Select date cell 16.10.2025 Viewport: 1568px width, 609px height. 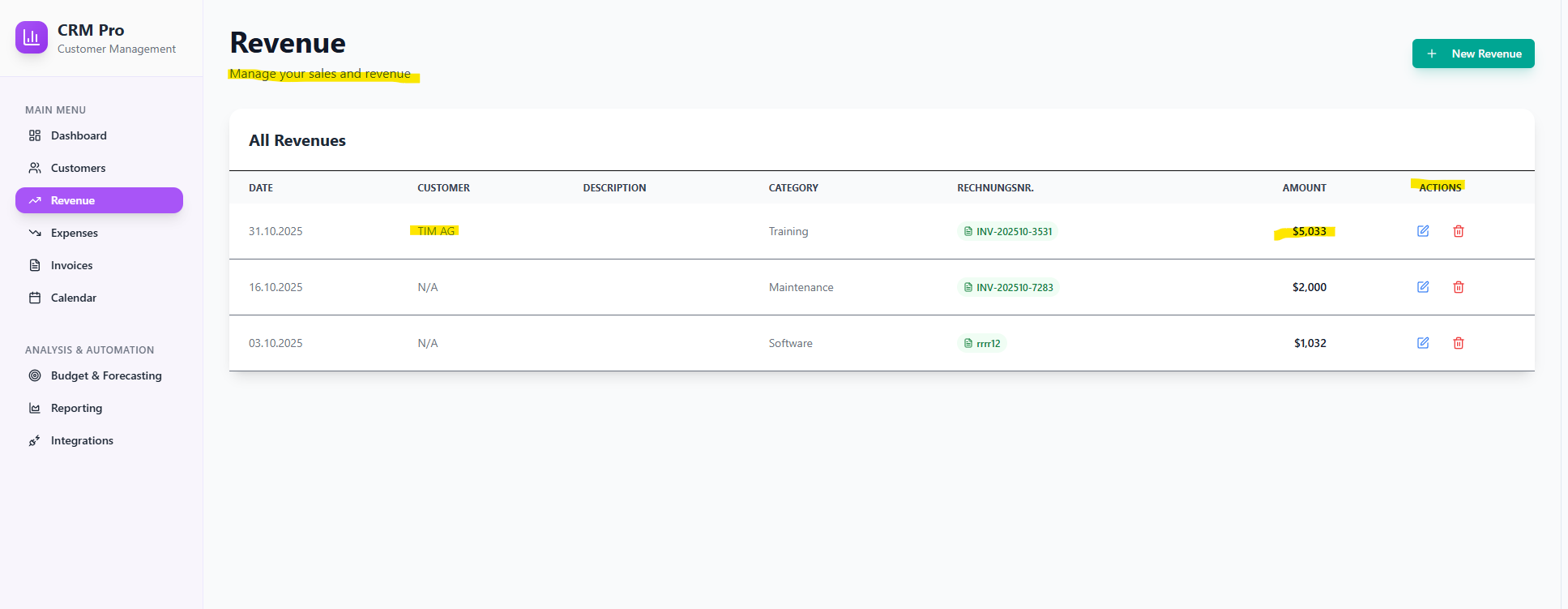(276, 287)
